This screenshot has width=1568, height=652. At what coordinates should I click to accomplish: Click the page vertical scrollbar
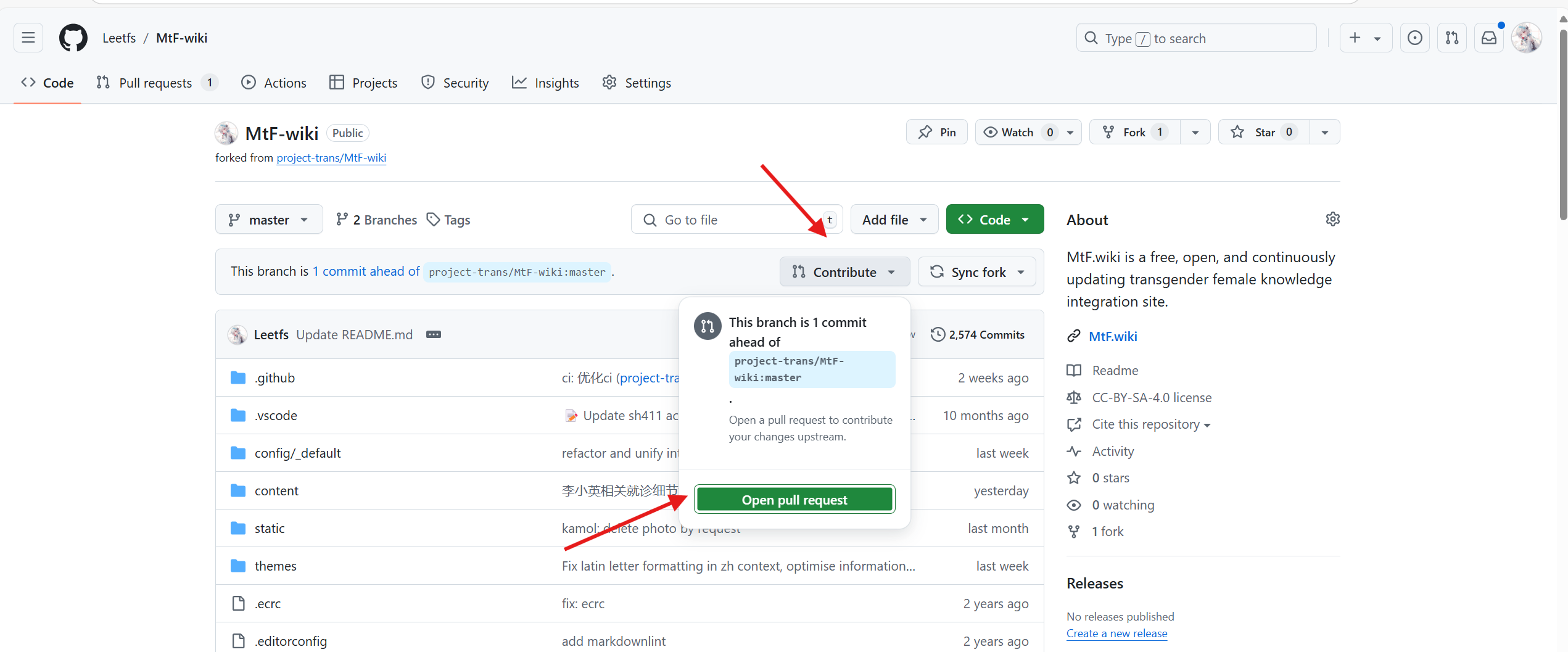[x=1562, y=123]
